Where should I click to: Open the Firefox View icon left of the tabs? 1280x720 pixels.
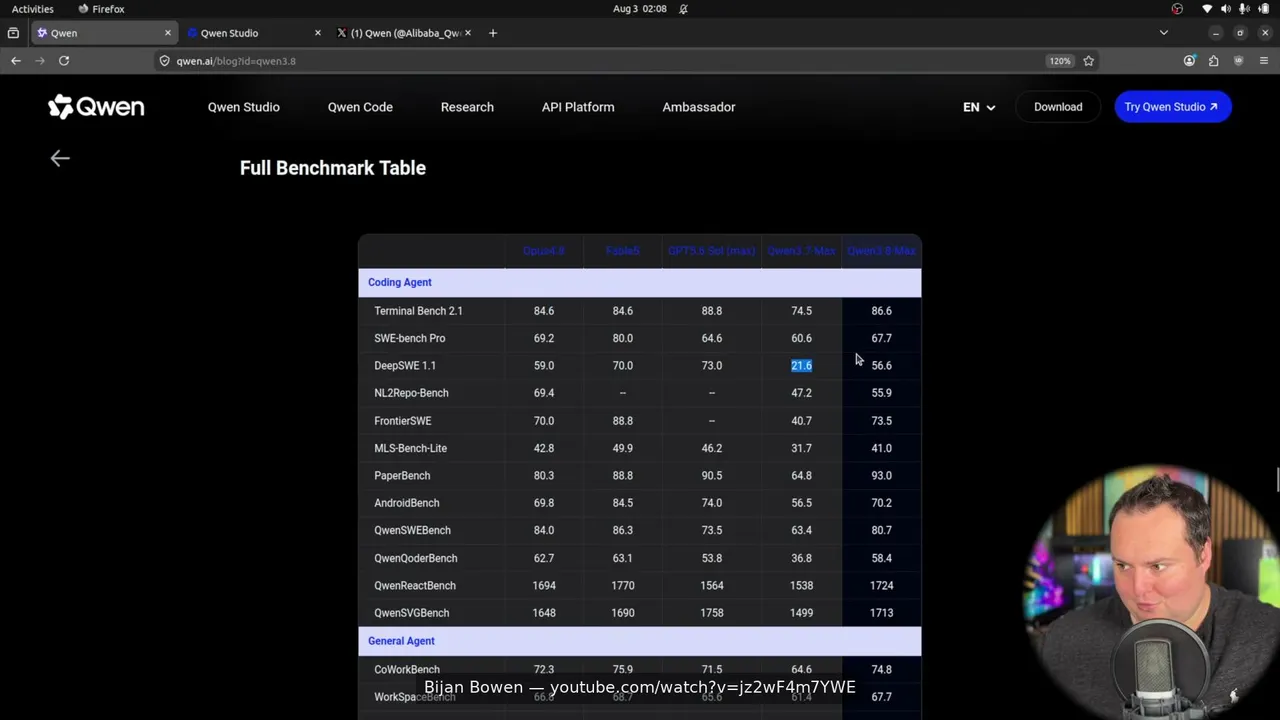(13, 33)
